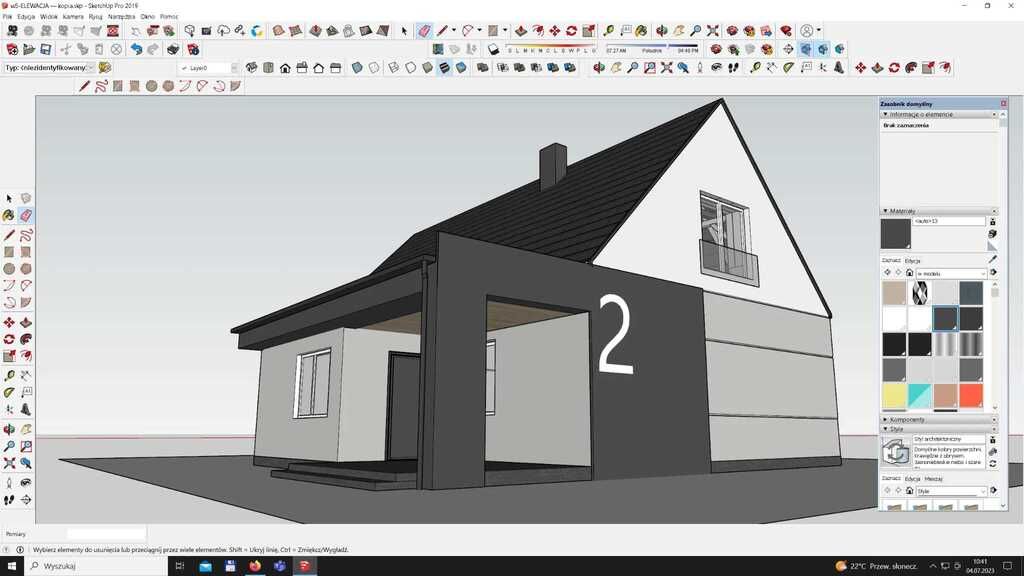This screenshot has width=1024, height=576.
Task: Select the yellow material swatch
Action: 894,396
